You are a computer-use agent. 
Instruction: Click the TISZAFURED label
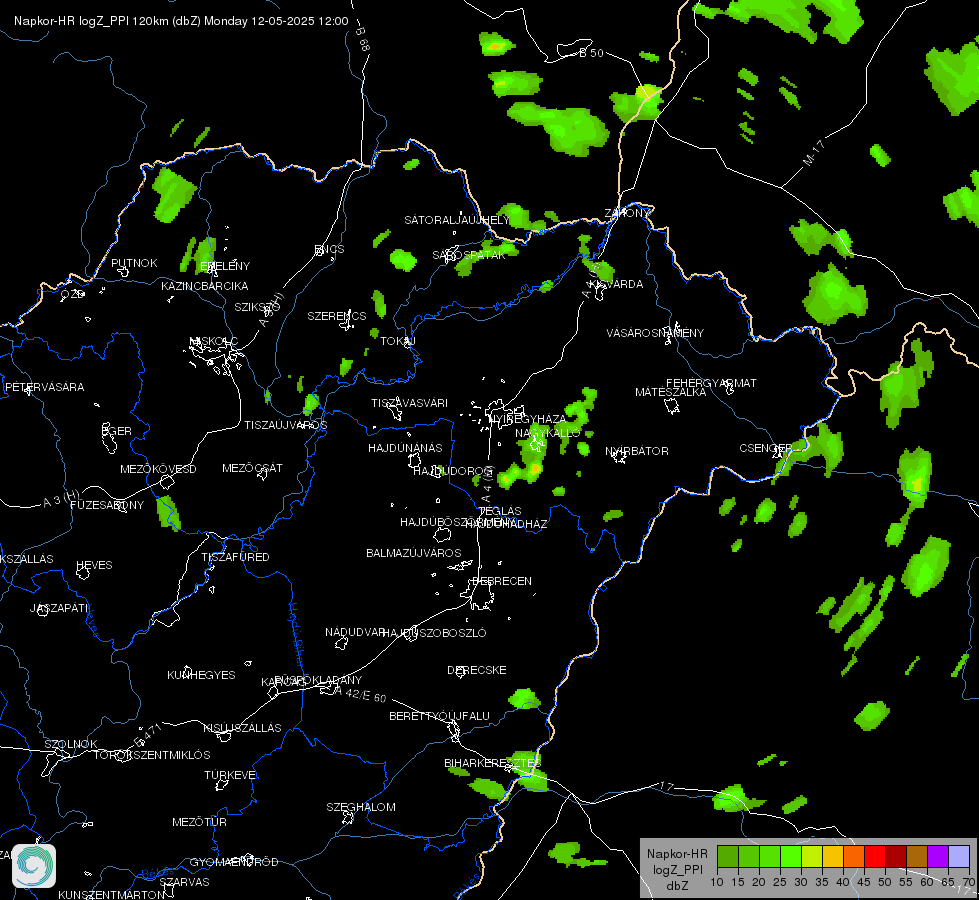[235, 556]
